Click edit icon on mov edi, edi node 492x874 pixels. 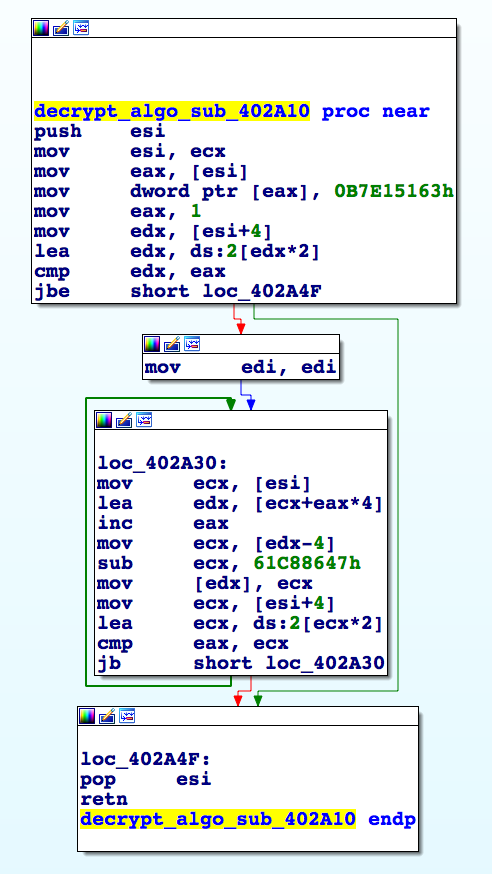pyautogui.click(x=172, y=344)
